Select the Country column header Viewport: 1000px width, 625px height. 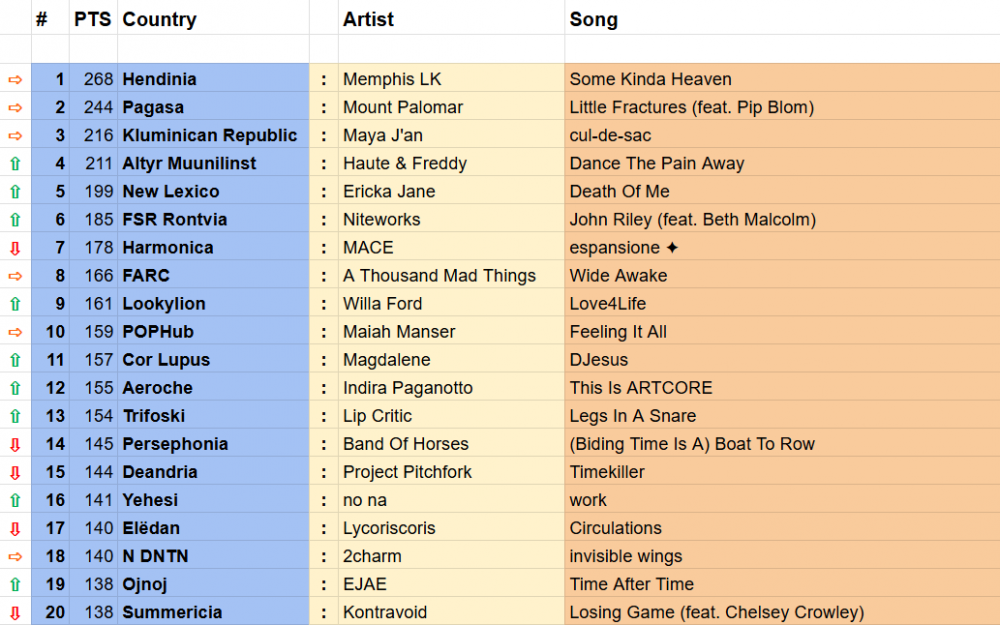point(159,19)
